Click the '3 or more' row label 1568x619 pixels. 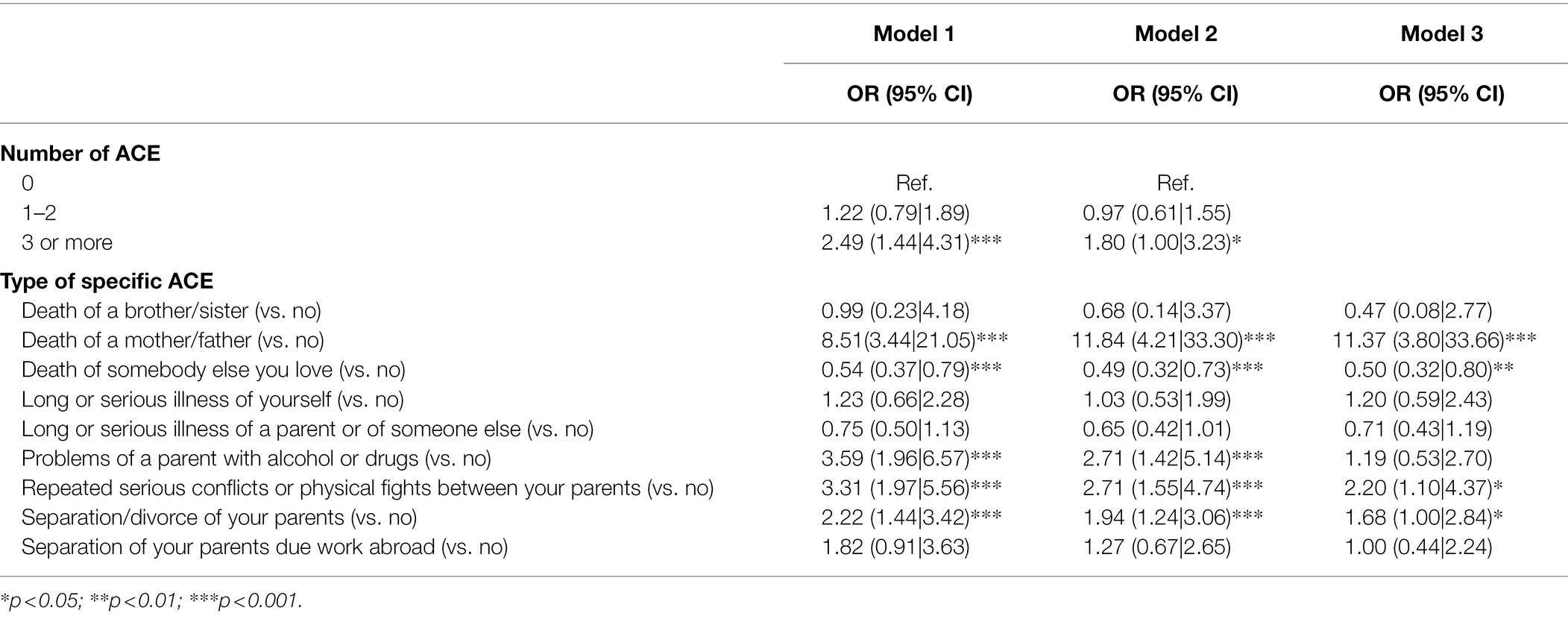[x=67, y=242]
